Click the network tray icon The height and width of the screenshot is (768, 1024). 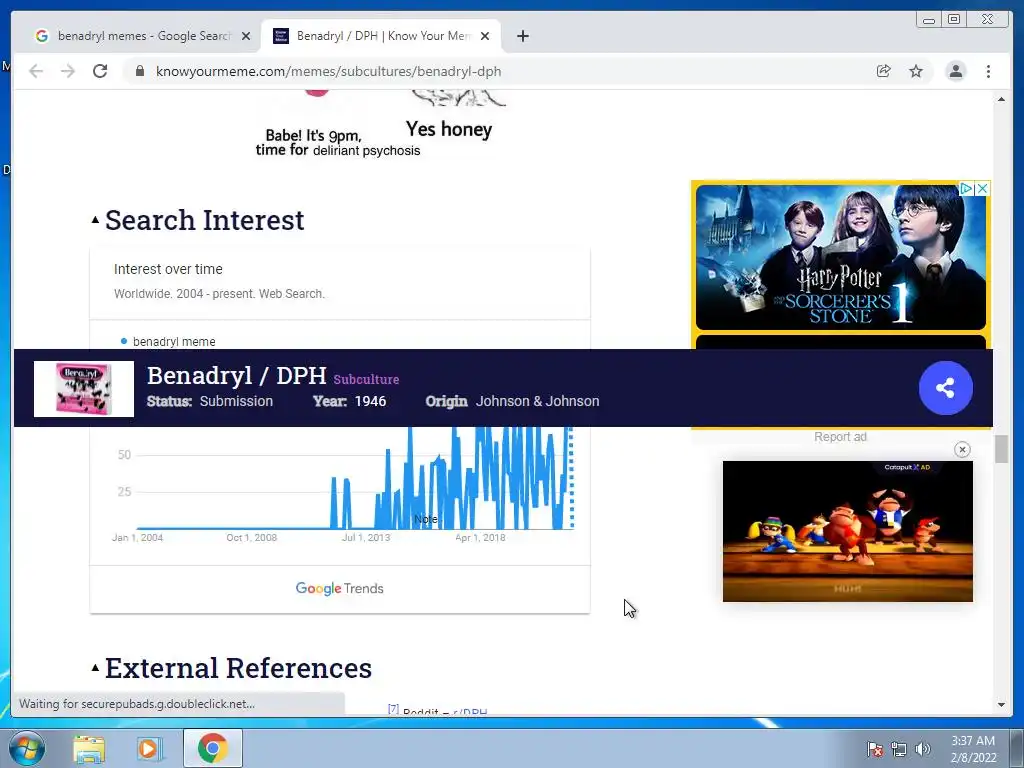(x=899, y=749)
